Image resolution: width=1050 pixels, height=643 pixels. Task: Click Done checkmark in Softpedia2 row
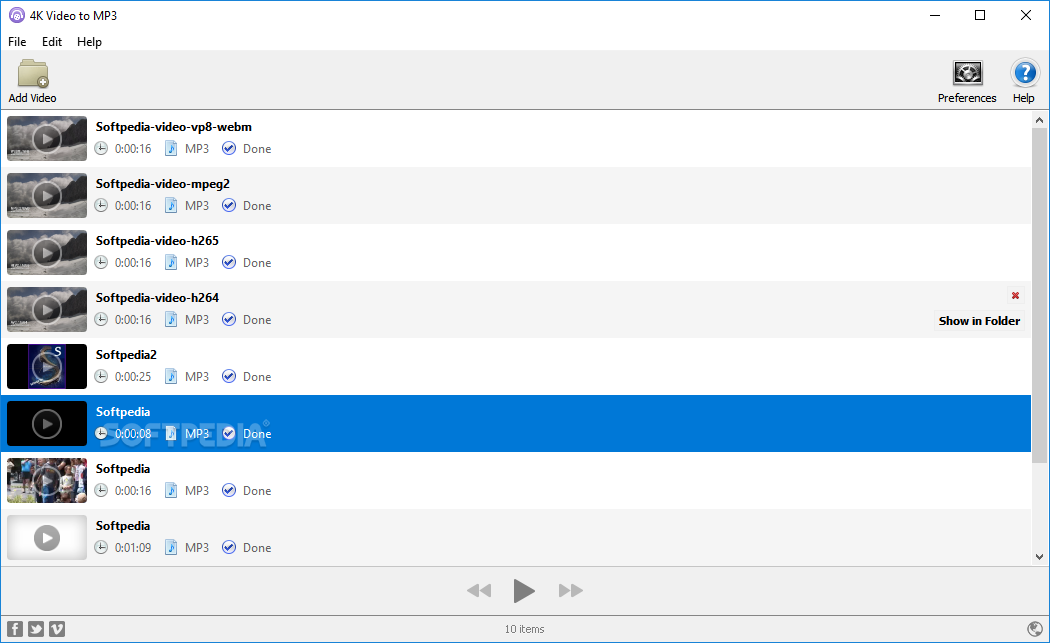pyautogui.click(x=229, y=376)
